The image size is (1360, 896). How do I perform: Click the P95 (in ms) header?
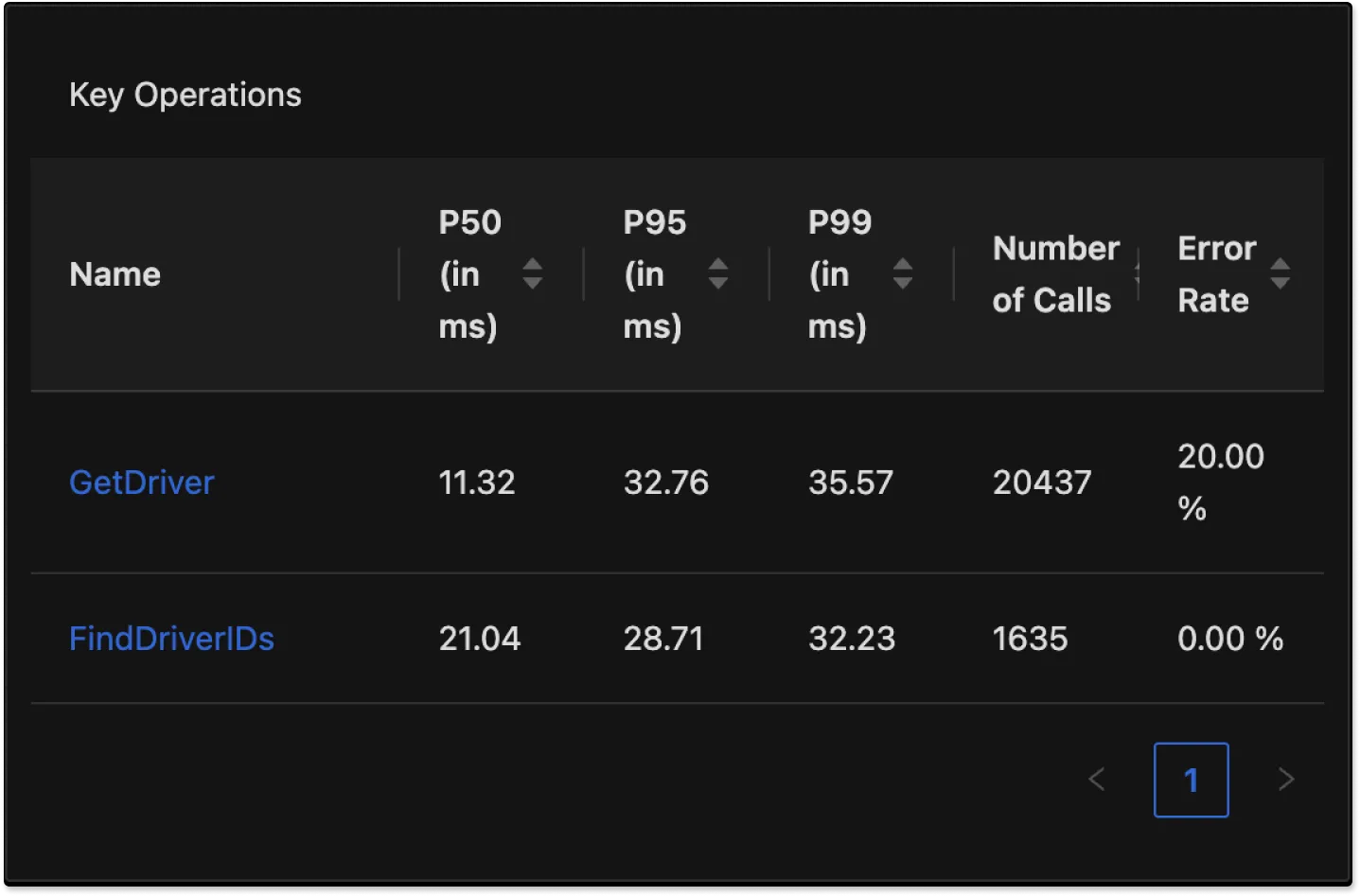point(655,274)
